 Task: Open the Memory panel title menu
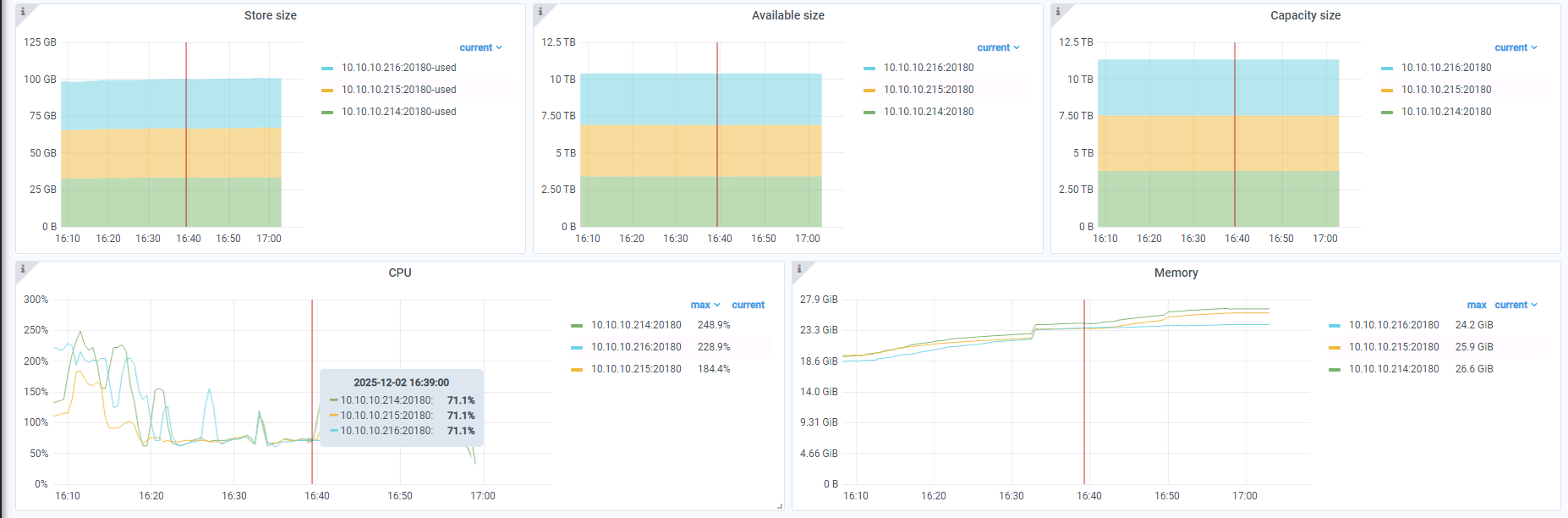pyautogui.click(x=1176, y=273)
